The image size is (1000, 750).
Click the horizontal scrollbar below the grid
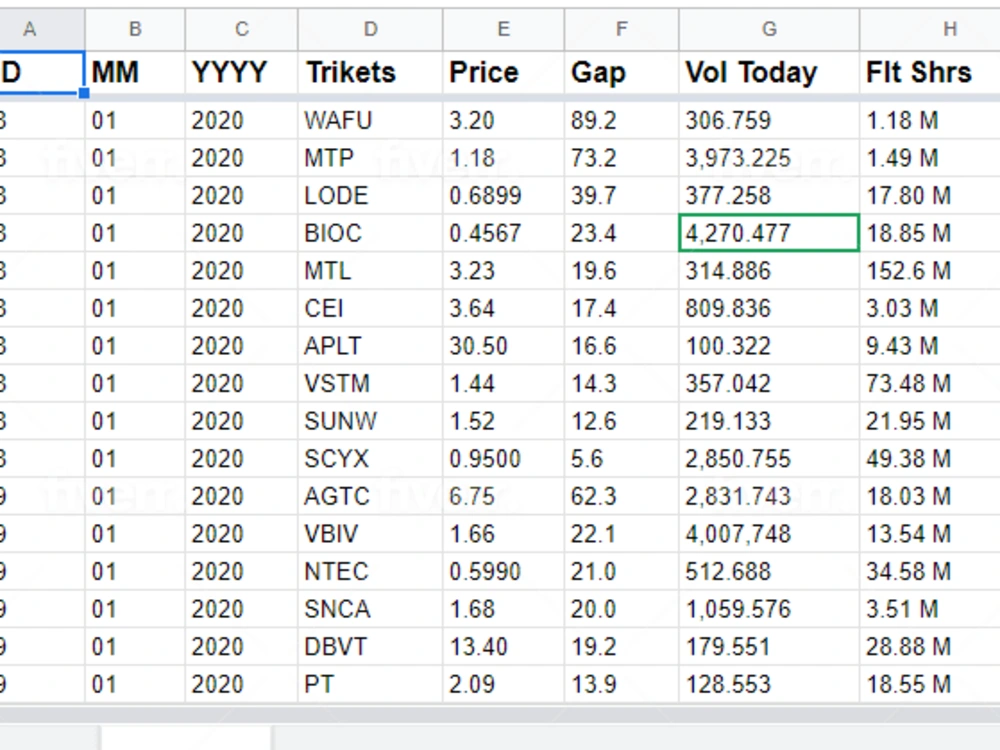point(500,715)
